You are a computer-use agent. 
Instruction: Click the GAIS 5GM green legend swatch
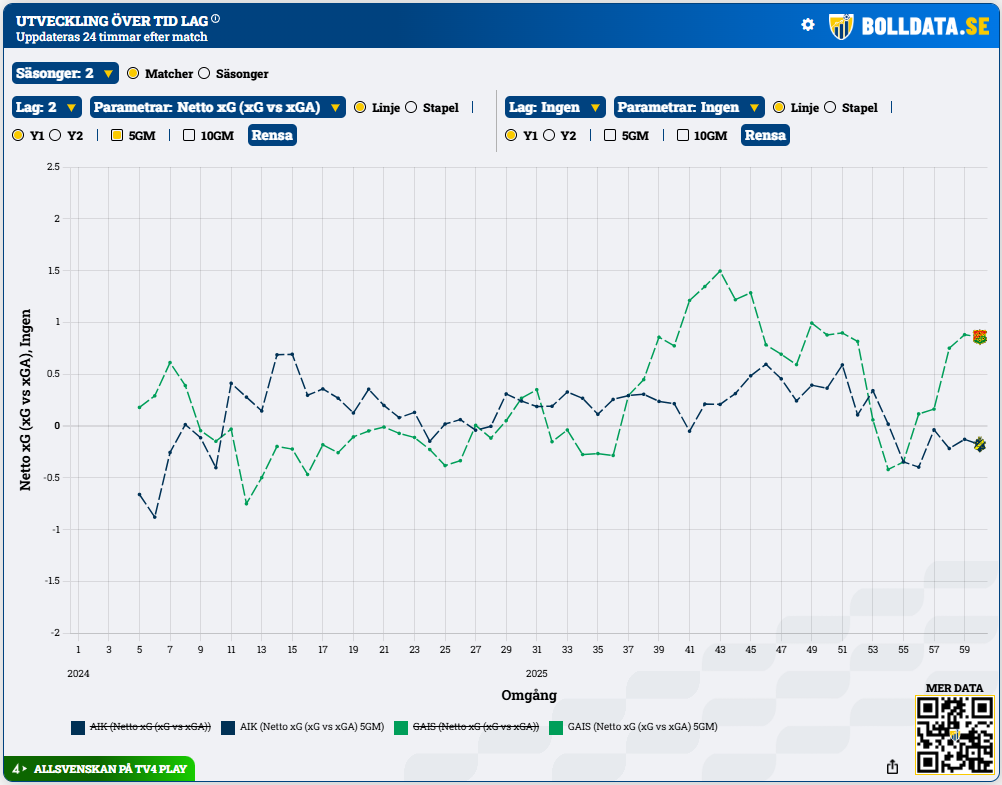(x=556, y=727)
